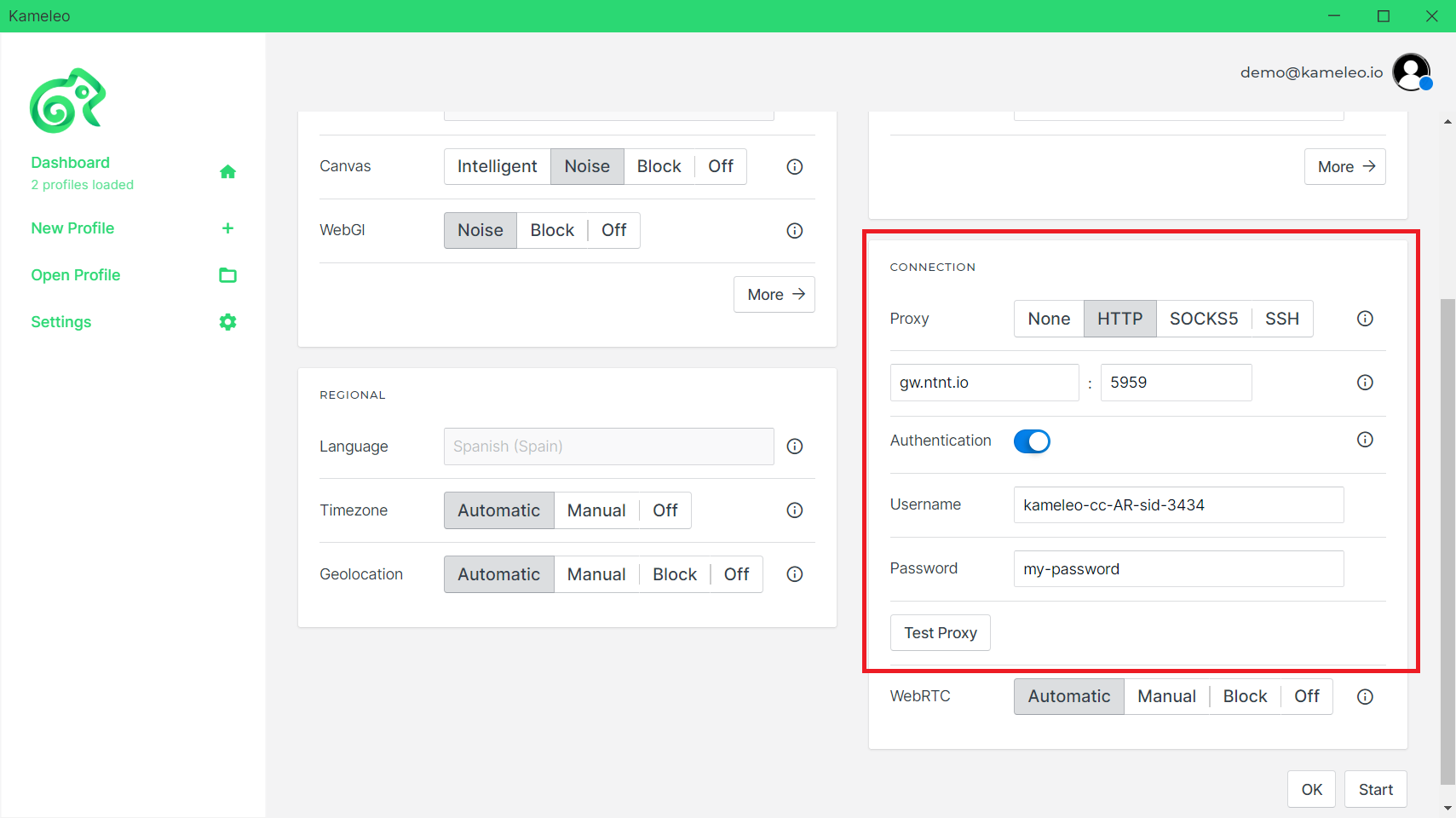1456x818 pixels.
Task: Select HTTP proxy type
Action: click(x=1120, y=319)
